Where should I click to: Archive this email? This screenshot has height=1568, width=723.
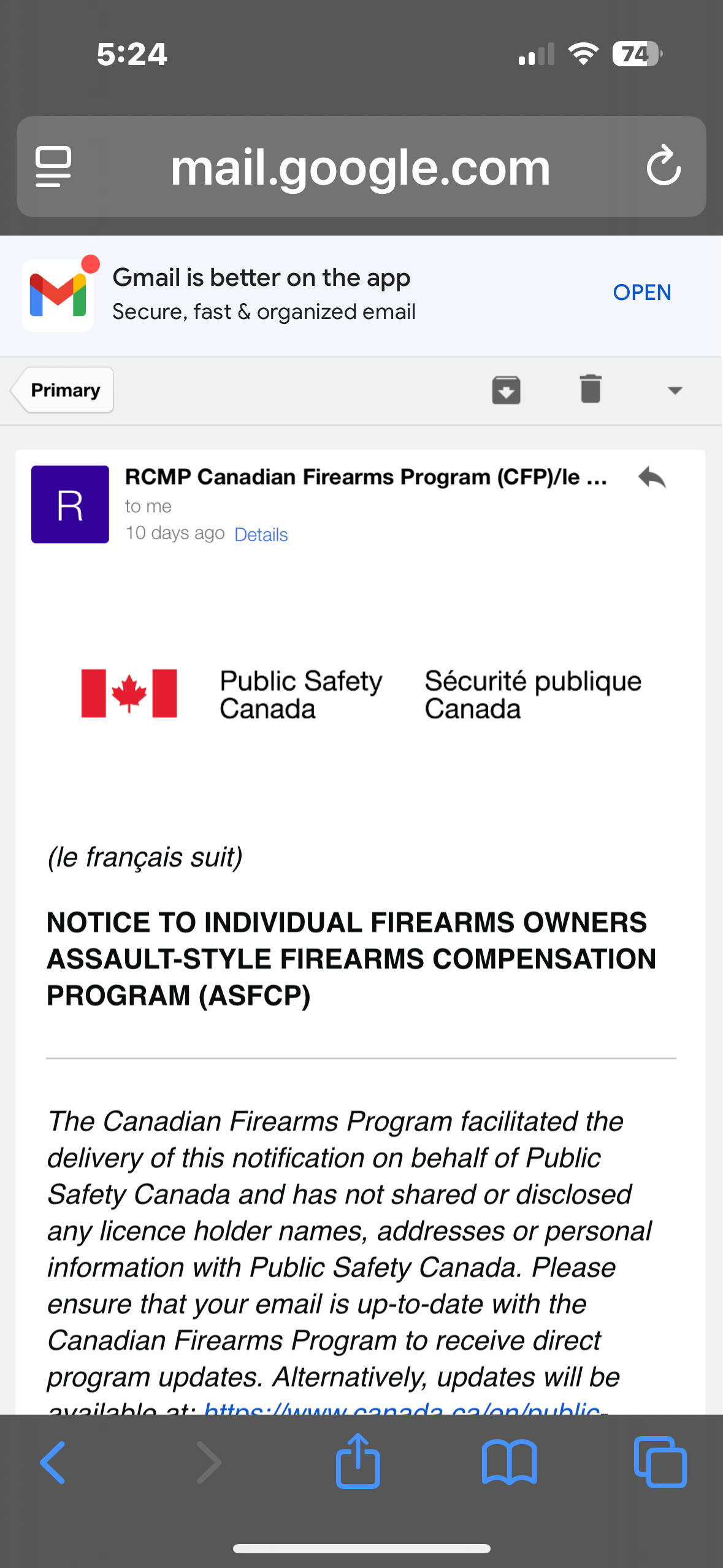pos(506,390)
